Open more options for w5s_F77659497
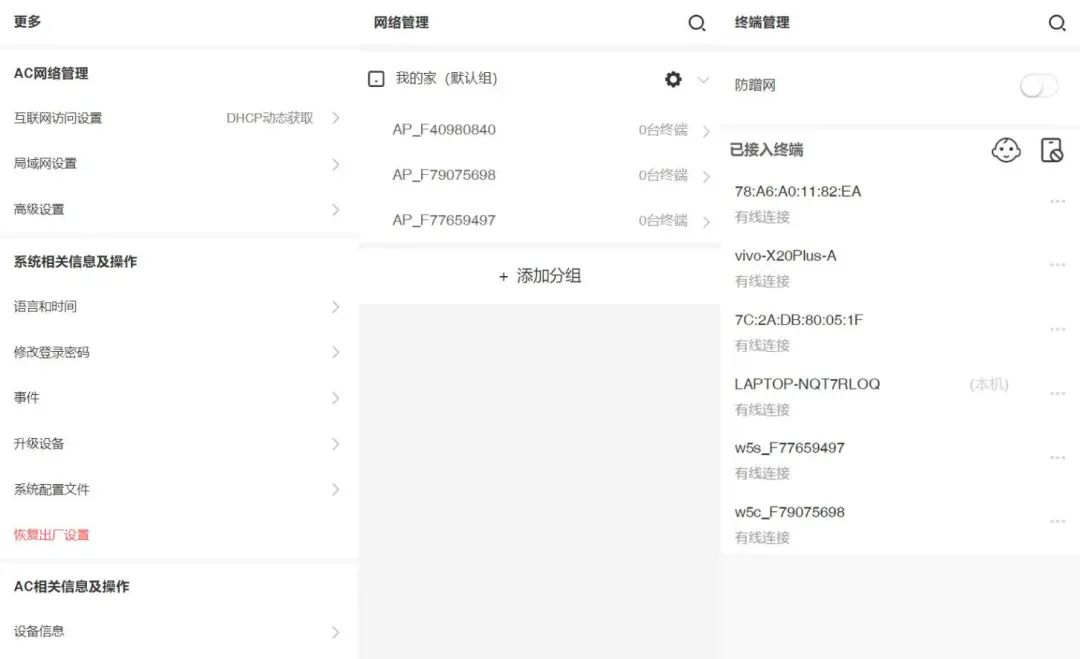Screen dimensions: 1080x659 pos(1057,457)
